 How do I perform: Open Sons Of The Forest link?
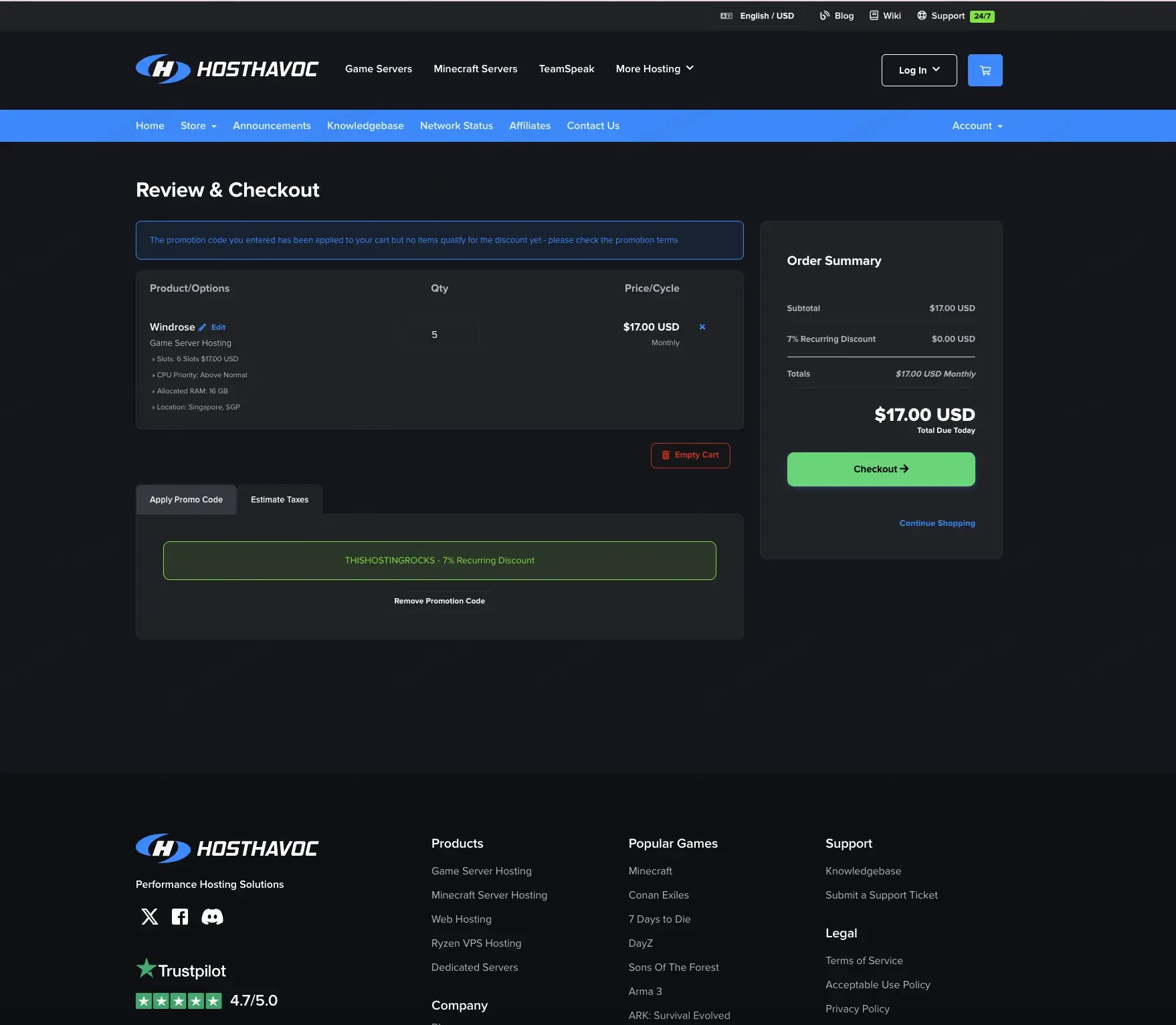pos(674,967)
